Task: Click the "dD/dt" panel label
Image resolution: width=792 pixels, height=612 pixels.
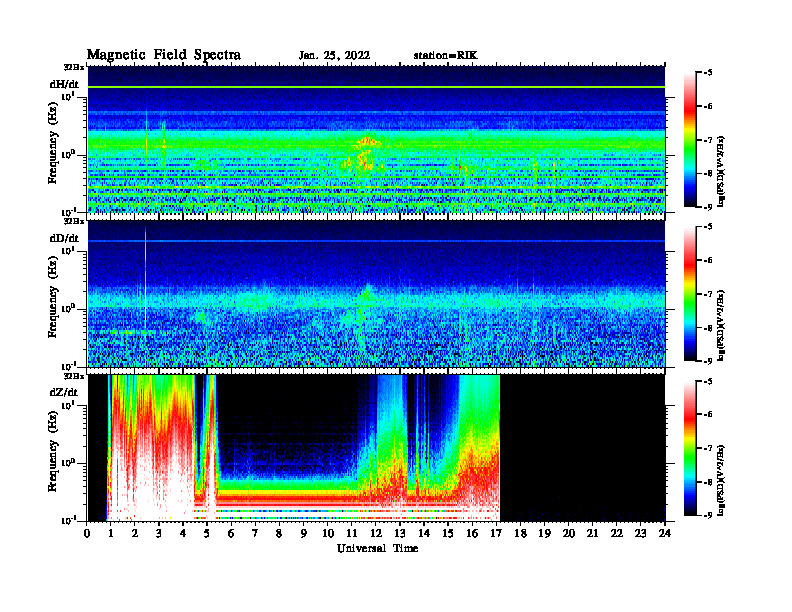Action: 64,238
